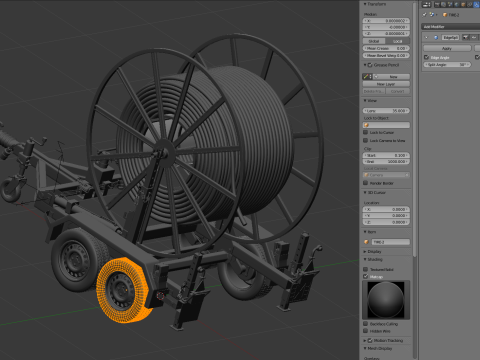The width and height of the screenshot is (480, 360).
Task: Open the Scene properties tab
Action: (450, 5)
